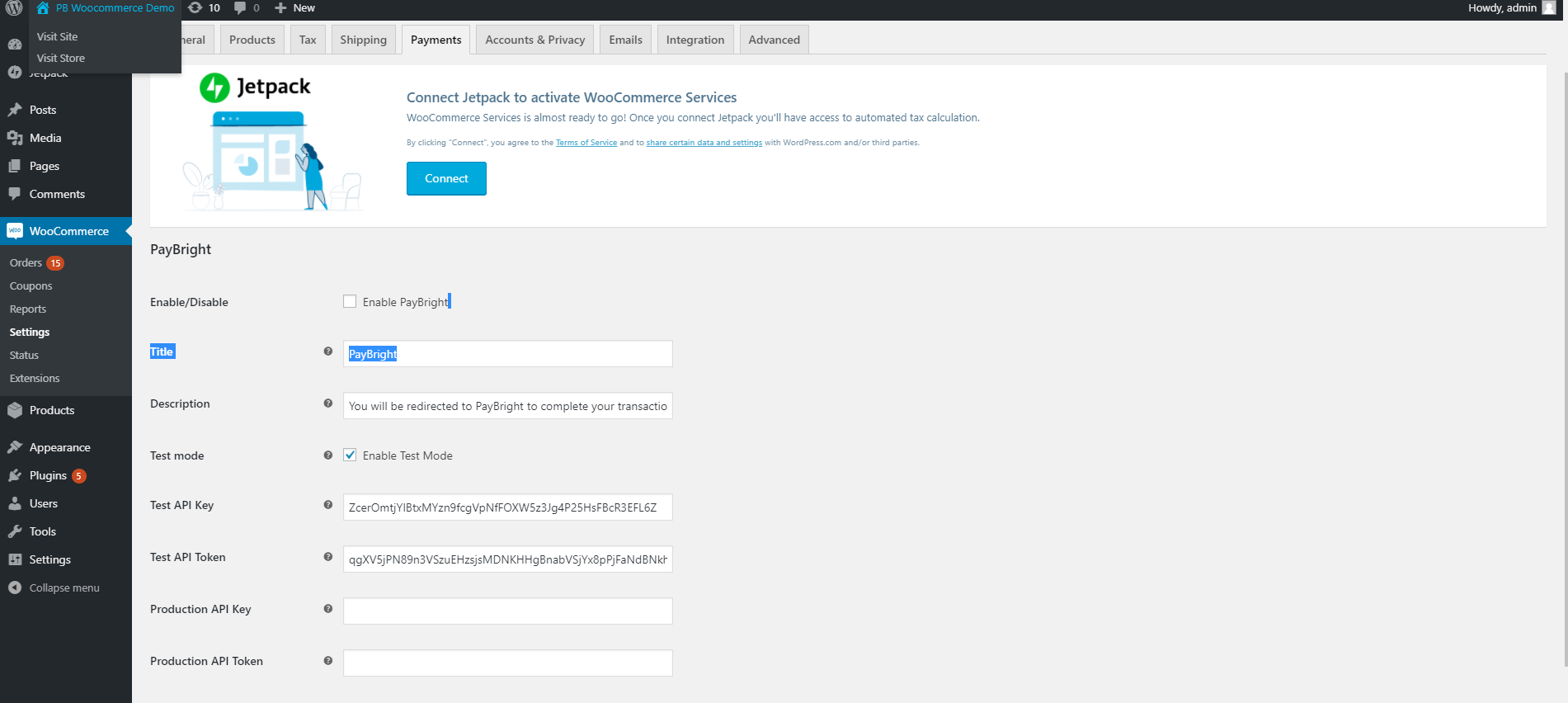Click the Connect Jetpack button
Viewport: 1568px width, 703px height.
point(446,178)
